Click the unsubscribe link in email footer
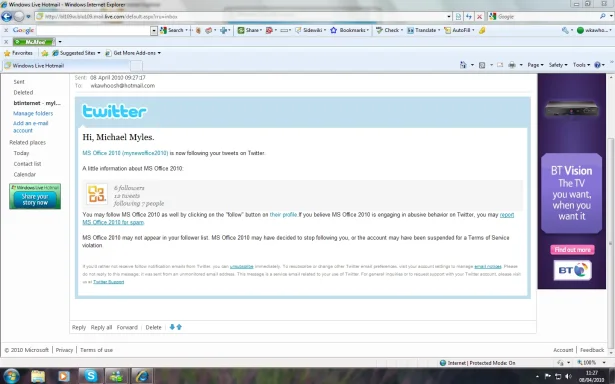 pyautogui.click(x=242, y=266)
